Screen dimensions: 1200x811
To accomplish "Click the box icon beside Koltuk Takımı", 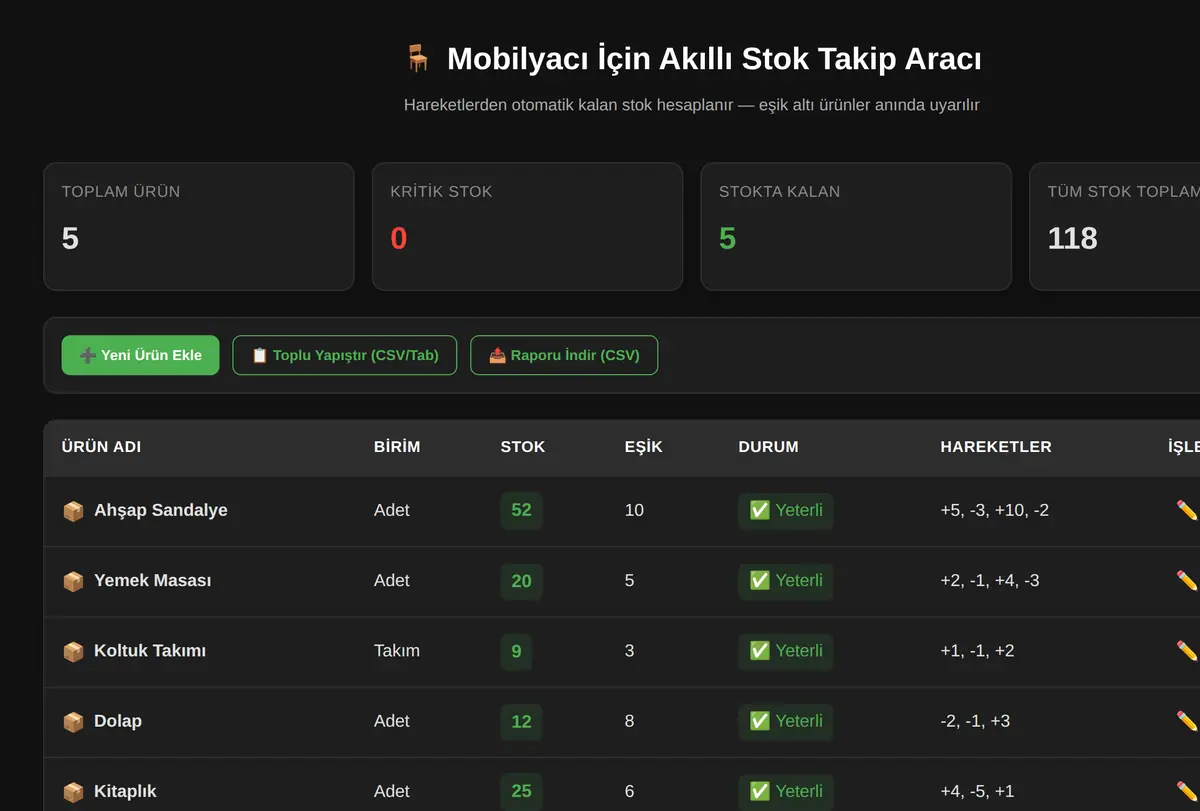I will [x=73, y=651].
